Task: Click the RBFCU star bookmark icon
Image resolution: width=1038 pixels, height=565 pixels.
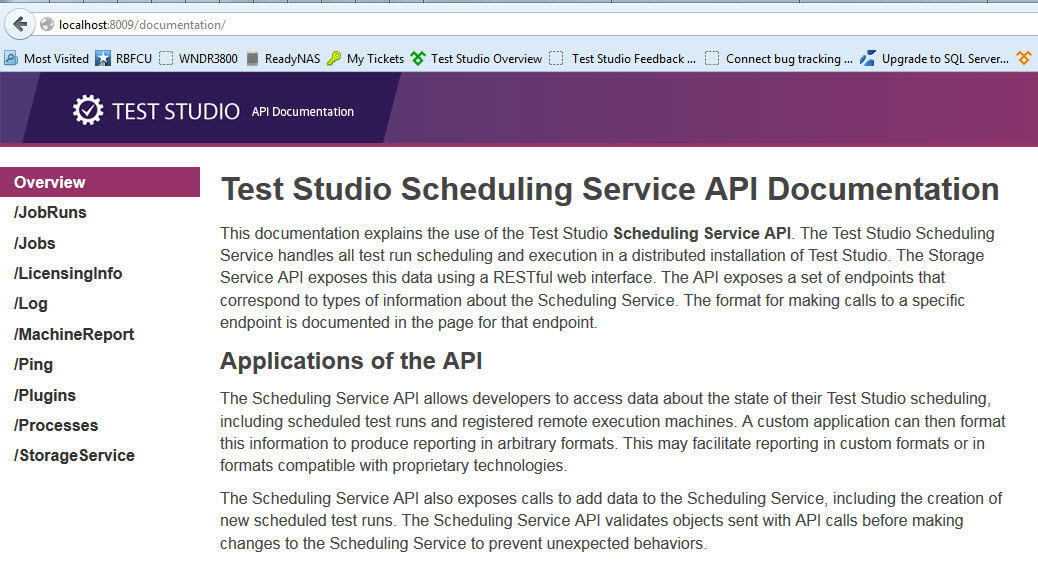Action: point(103,58)
